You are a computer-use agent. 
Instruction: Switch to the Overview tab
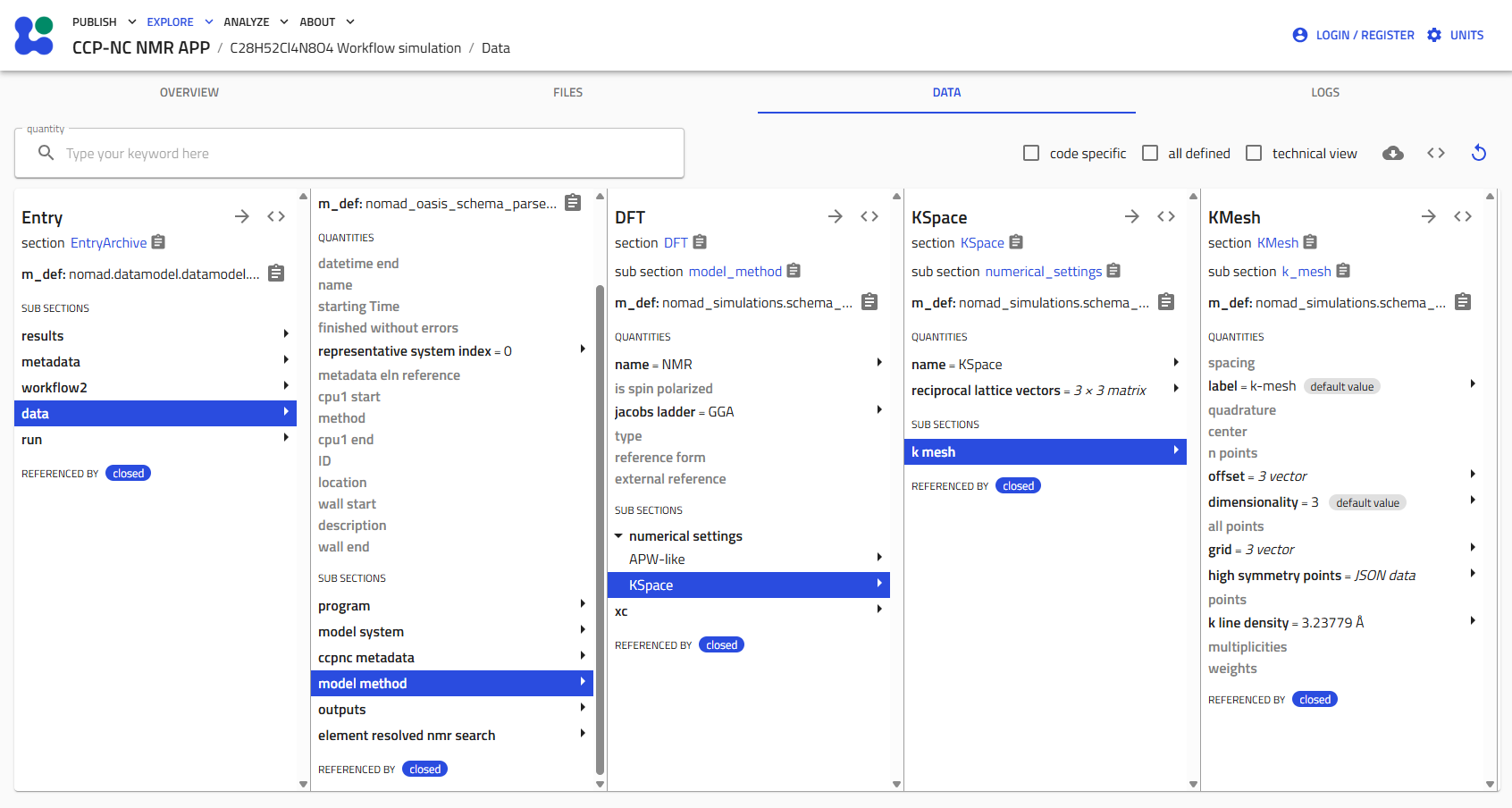point(189,92)
